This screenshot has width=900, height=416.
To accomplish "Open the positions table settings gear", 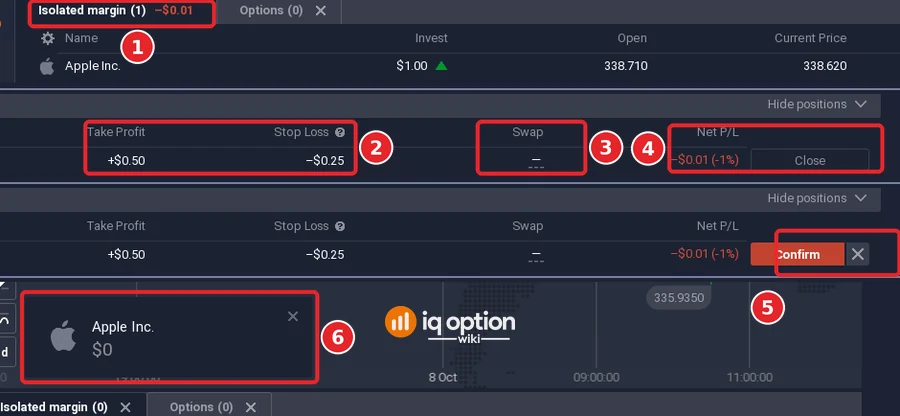I will (x=48, y=38).
